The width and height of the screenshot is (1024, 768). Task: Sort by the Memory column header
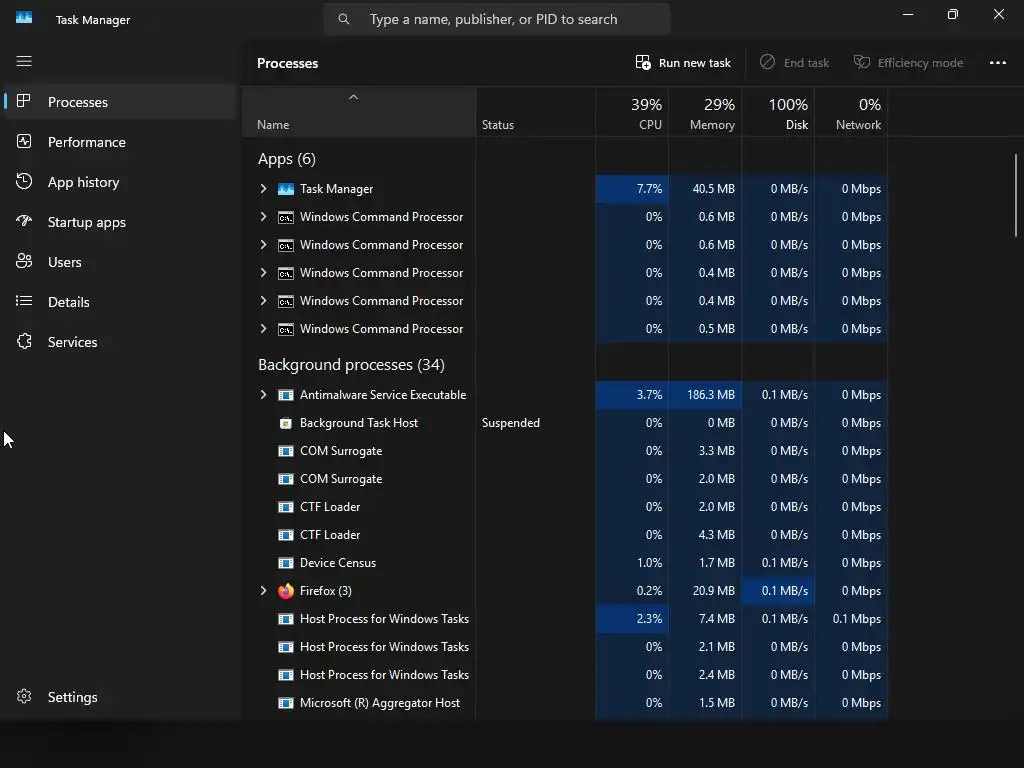coord(705,113)
